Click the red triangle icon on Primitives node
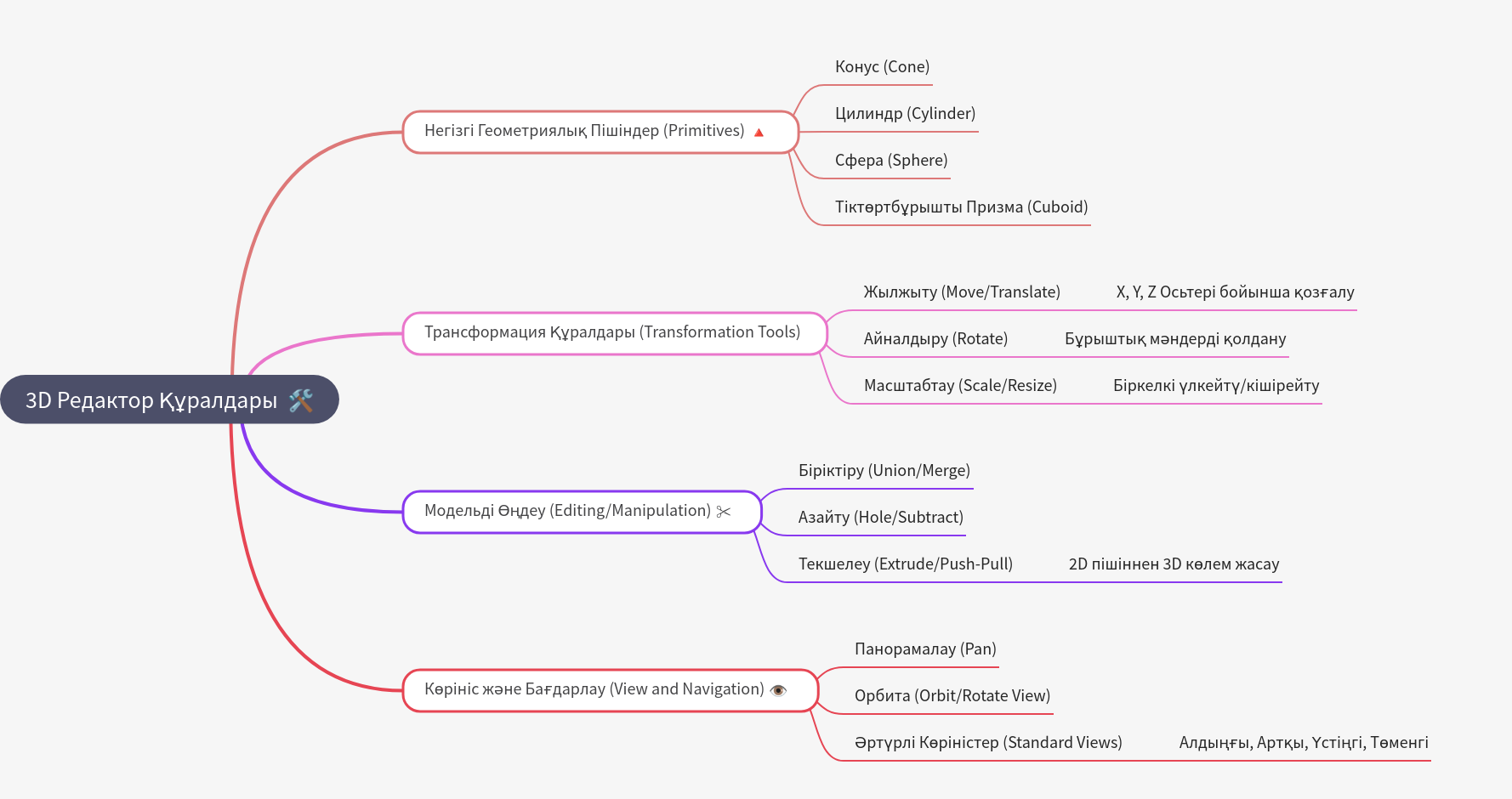Viewport: 1512px width, 799px height. [x=759, y=132]
